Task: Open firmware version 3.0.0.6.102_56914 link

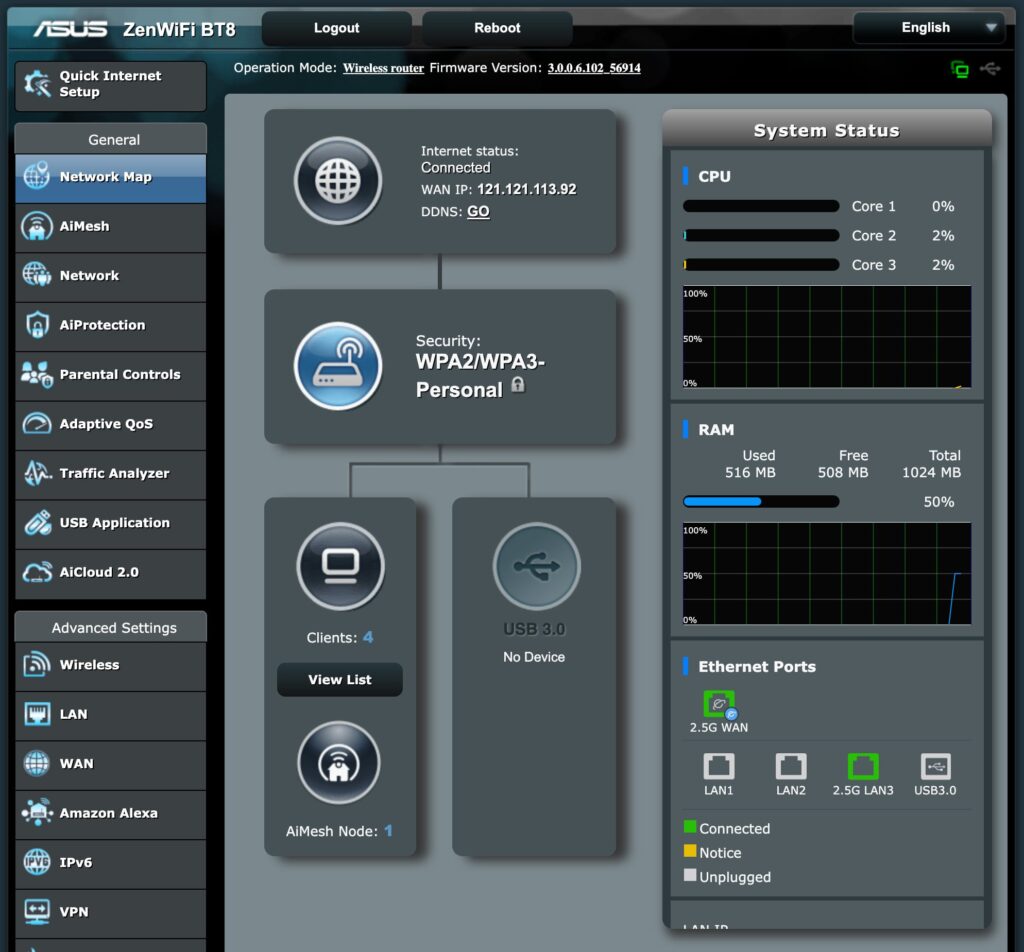Action: [594, 68]
